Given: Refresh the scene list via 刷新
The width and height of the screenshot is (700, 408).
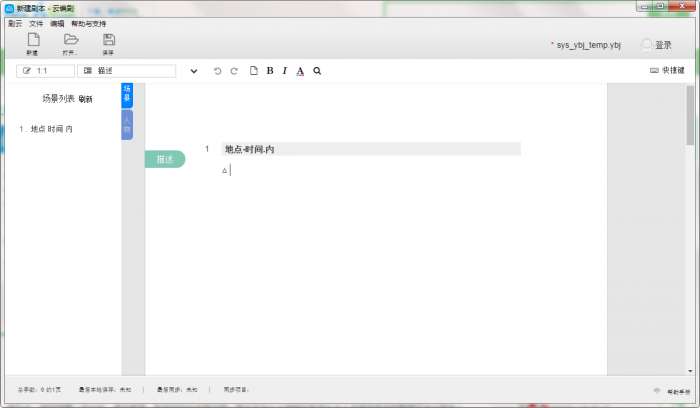Looking at the screenshot, I should [85, 99].
